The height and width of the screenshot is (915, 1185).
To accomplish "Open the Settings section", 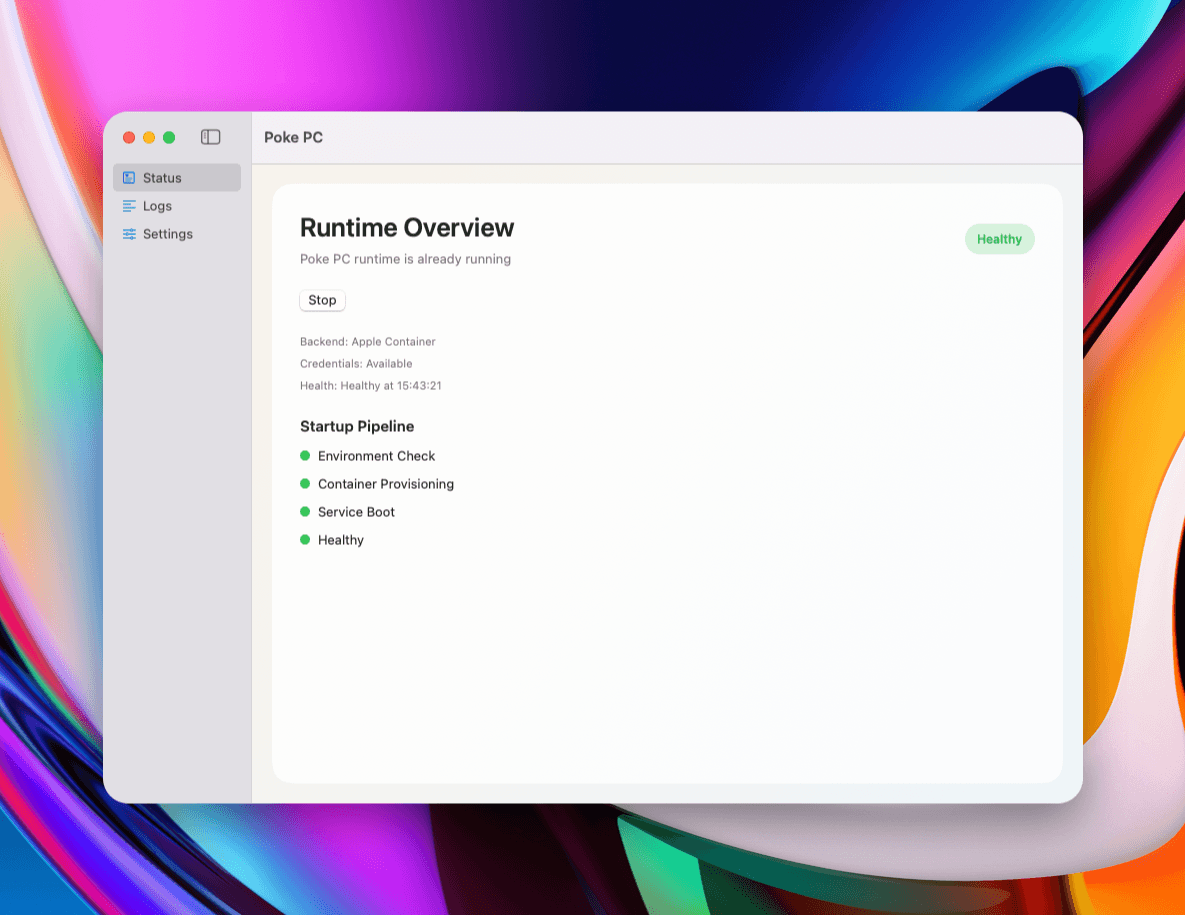I will (177, 233).
